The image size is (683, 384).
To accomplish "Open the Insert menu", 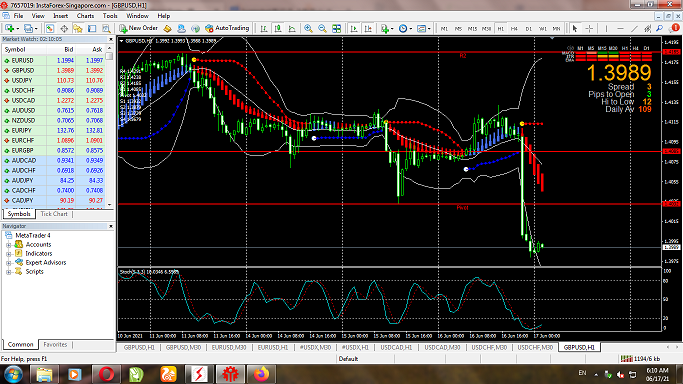I will (61, 16).
